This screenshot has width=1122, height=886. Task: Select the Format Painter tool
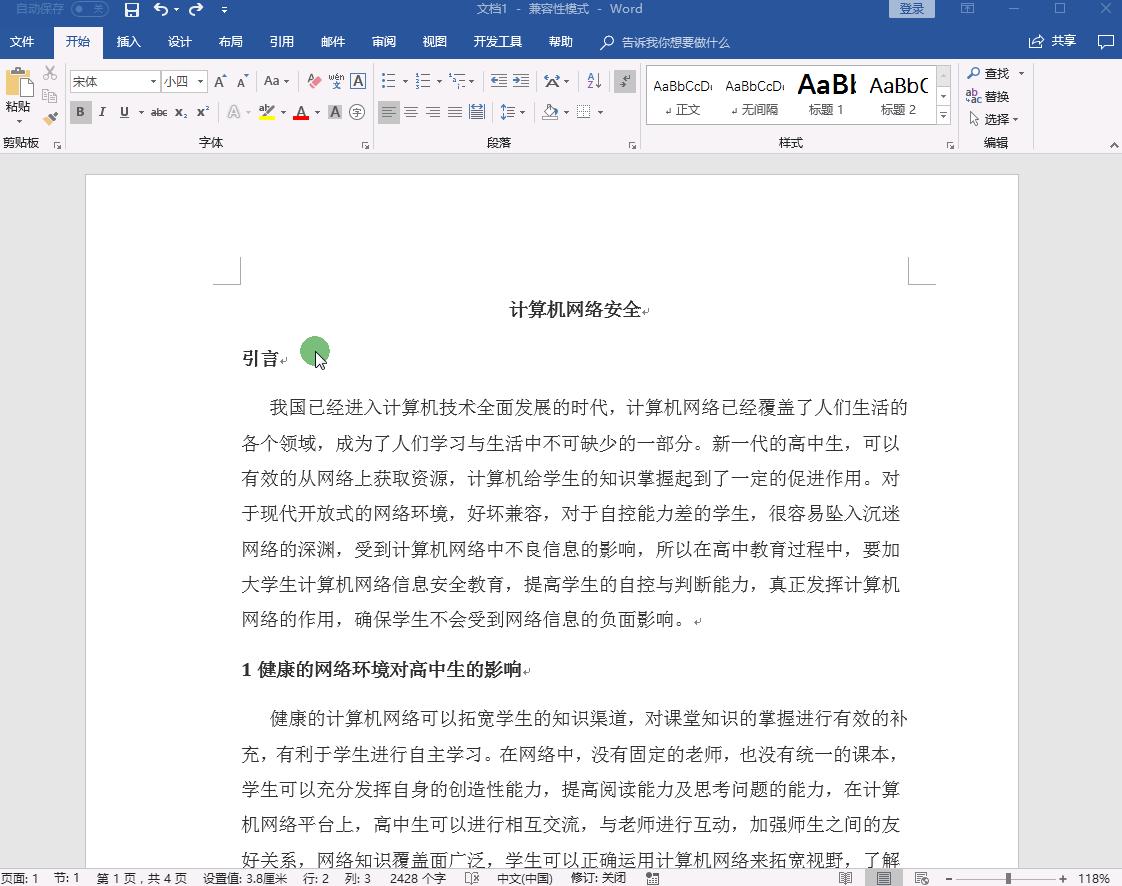click(50, 118)
